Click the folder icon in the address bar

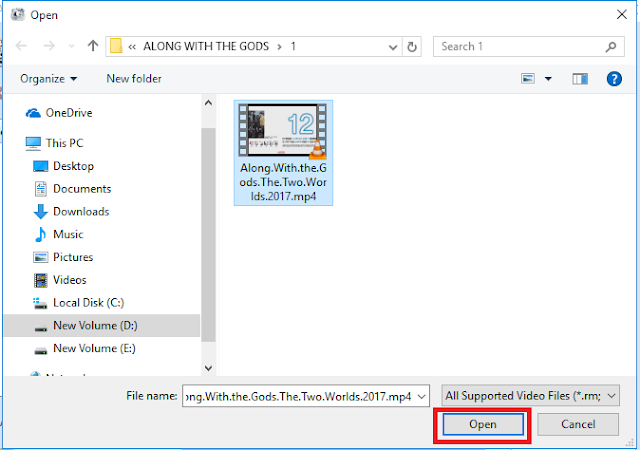pyautogui.click(x=116, y=46)
